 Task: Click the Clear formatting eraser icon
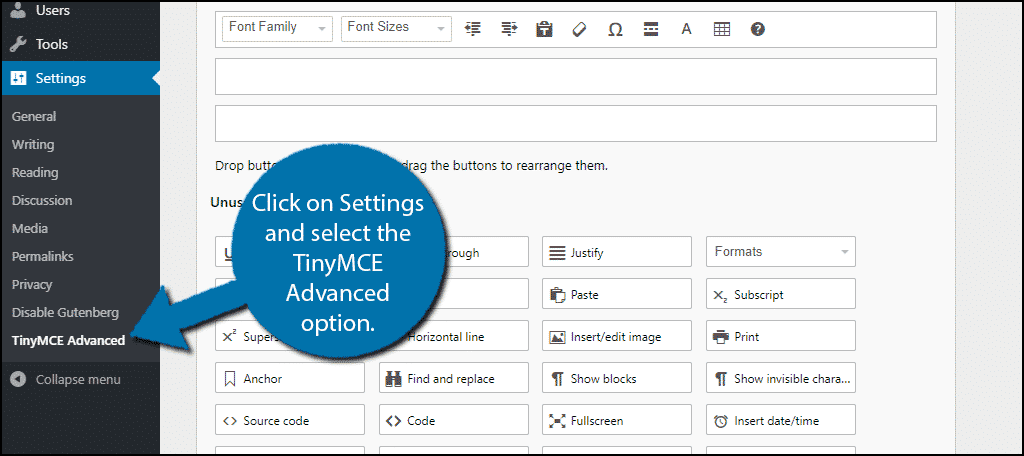coord(579,29)
